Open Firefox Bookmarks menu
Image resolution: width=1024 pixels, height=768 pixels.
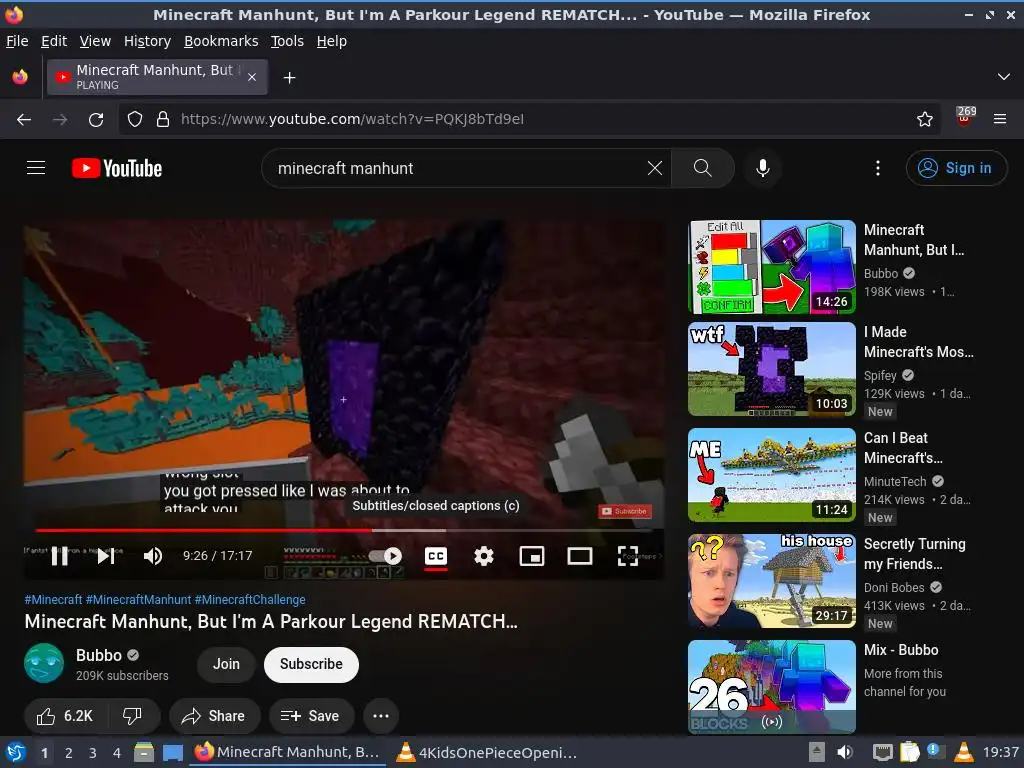[x=221, y=41]
